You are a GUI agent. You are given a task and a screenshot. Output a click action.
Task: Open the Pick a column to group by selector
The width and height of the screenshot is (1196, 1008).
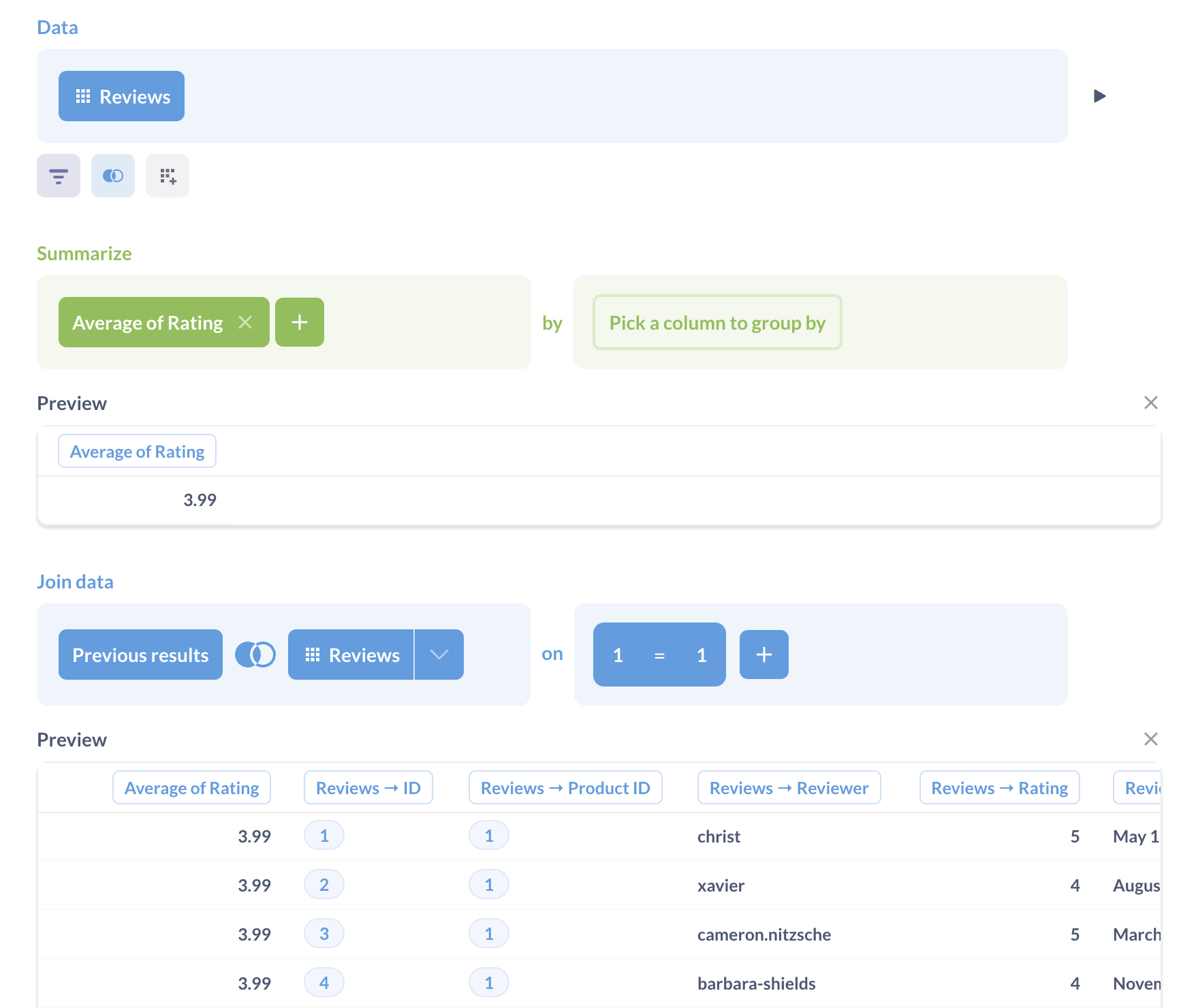[x=717, y=322]
